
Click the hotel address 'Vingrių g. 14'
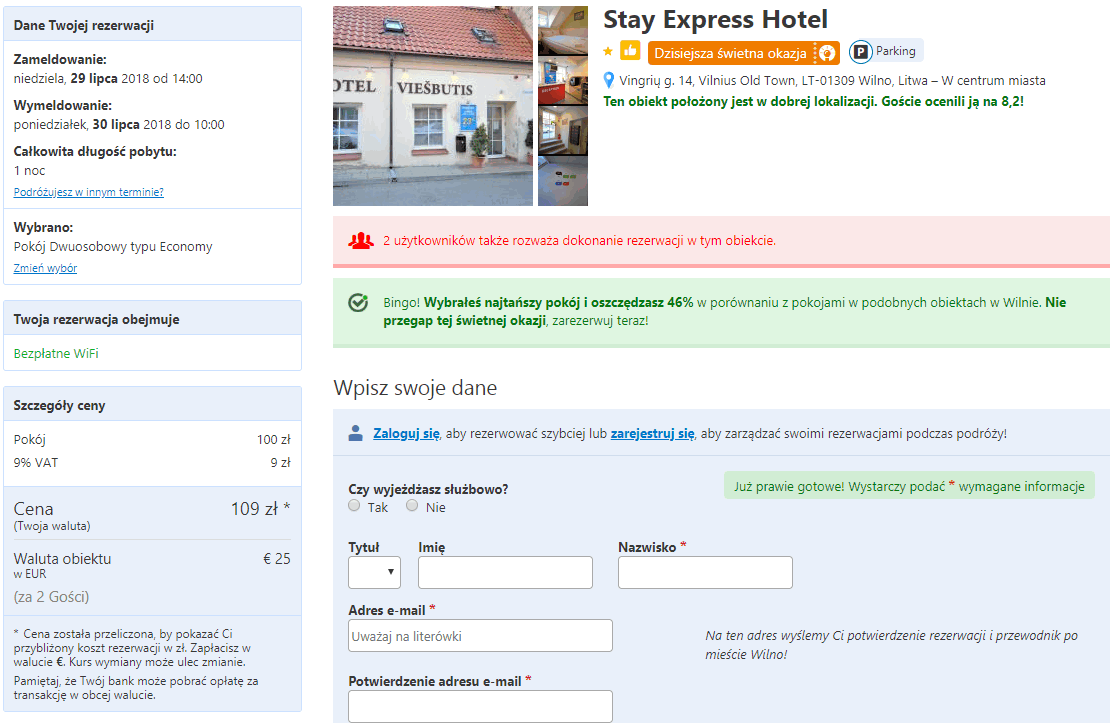click(656, 81)
